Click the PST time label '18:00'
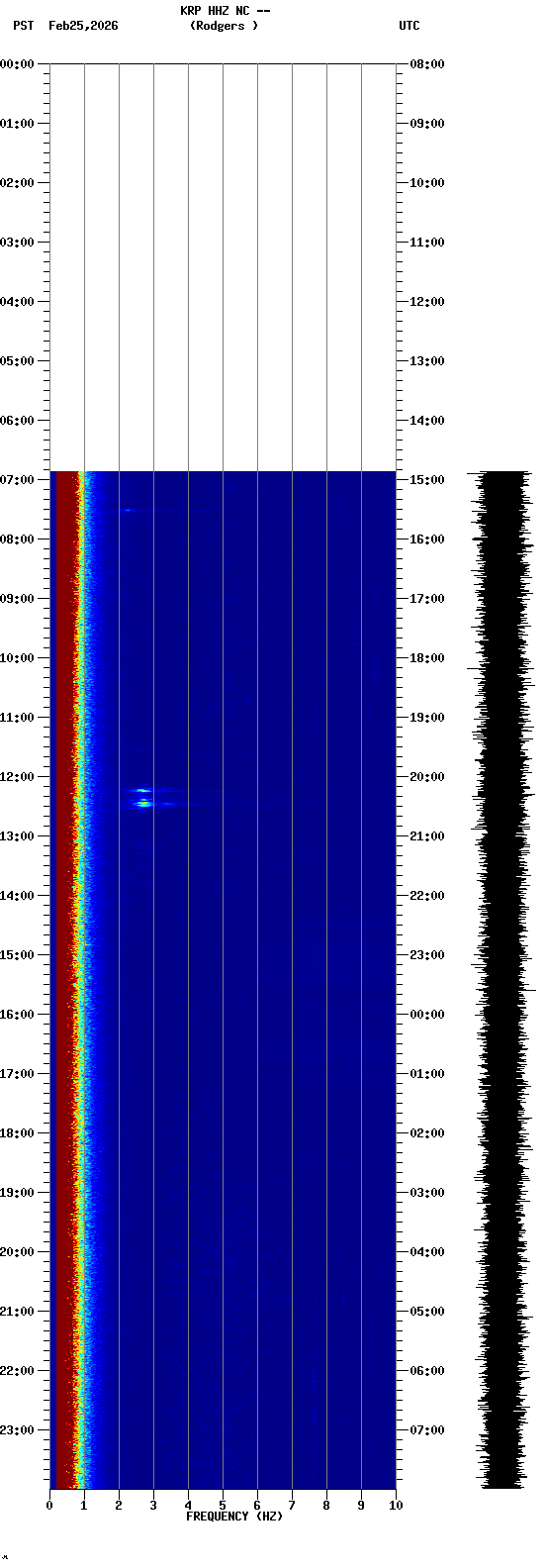 tap(17, 1133)
